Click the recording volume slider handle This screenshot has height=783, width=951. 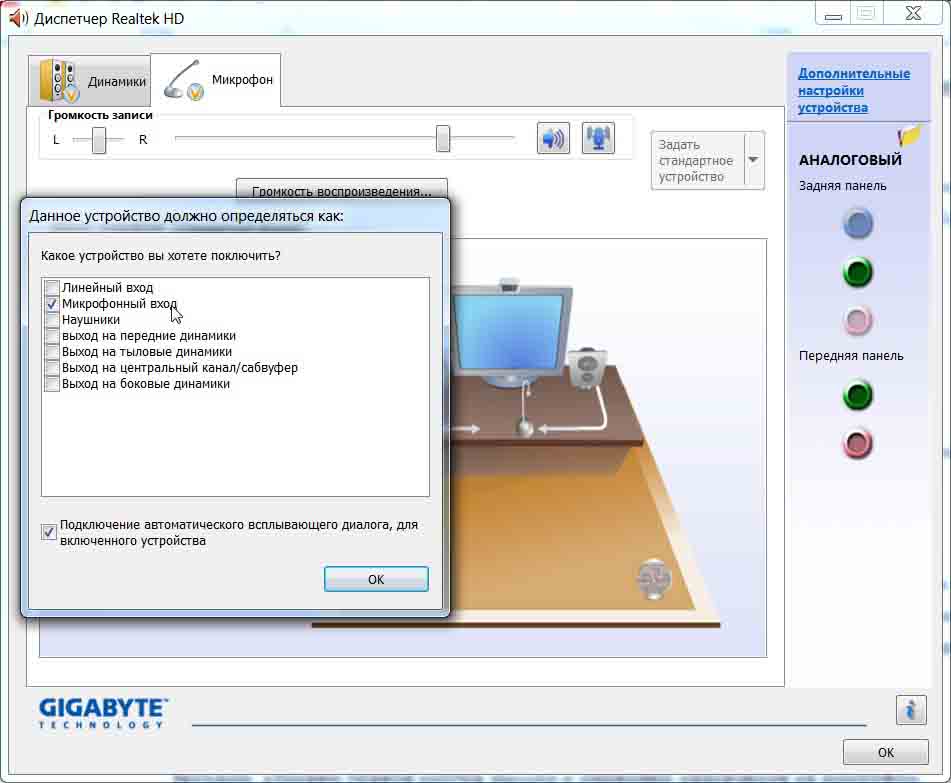[x=443, y=139]
